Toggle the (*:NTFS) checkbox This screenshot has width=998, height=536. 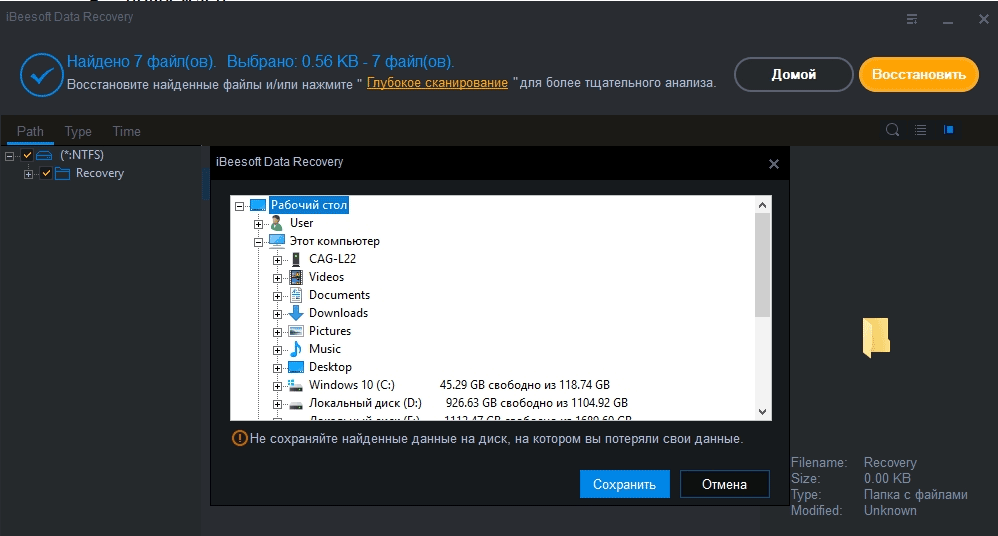[x=27, y=155]
